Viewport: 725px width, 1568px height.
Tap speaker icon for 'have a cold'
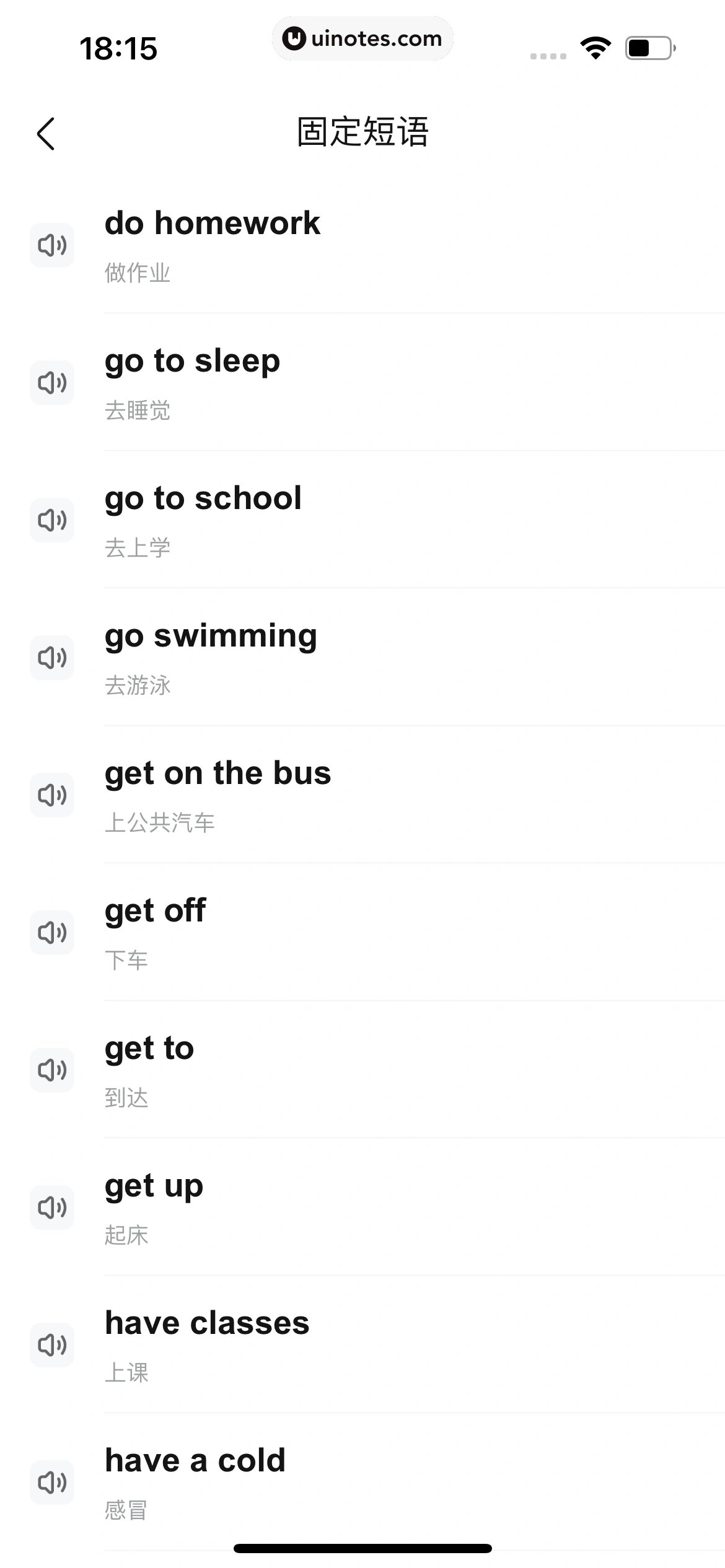(x=52, y=1483)
